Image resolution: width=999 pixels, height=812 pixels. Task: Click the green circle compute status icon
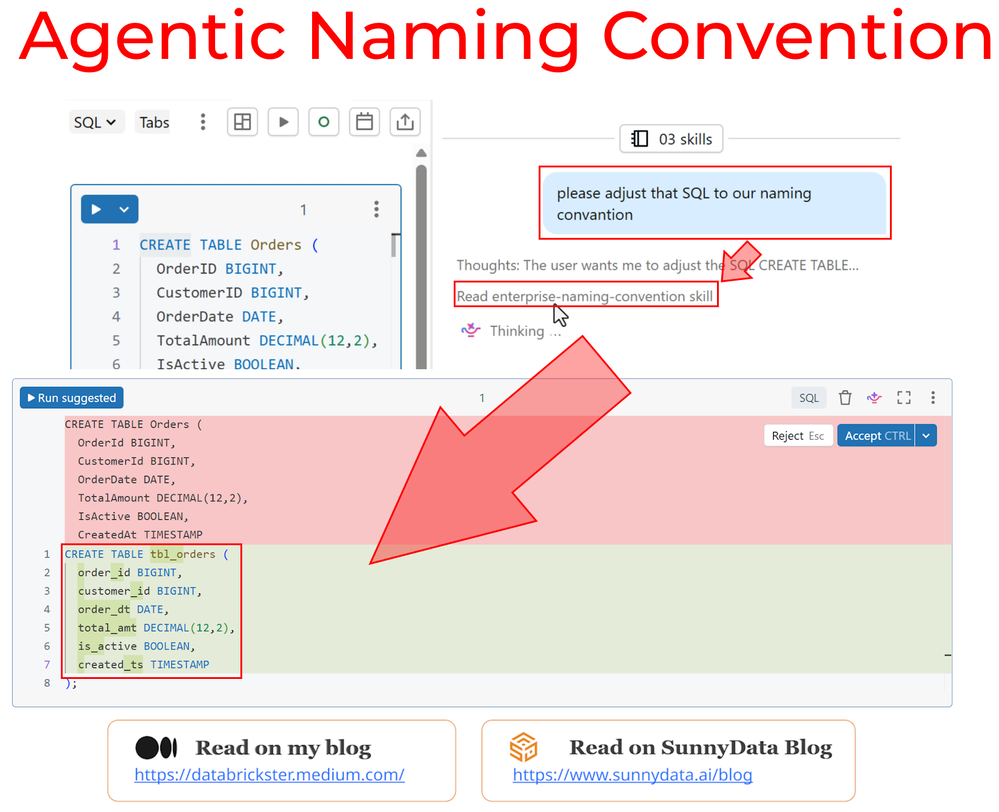tap(323, 122)
